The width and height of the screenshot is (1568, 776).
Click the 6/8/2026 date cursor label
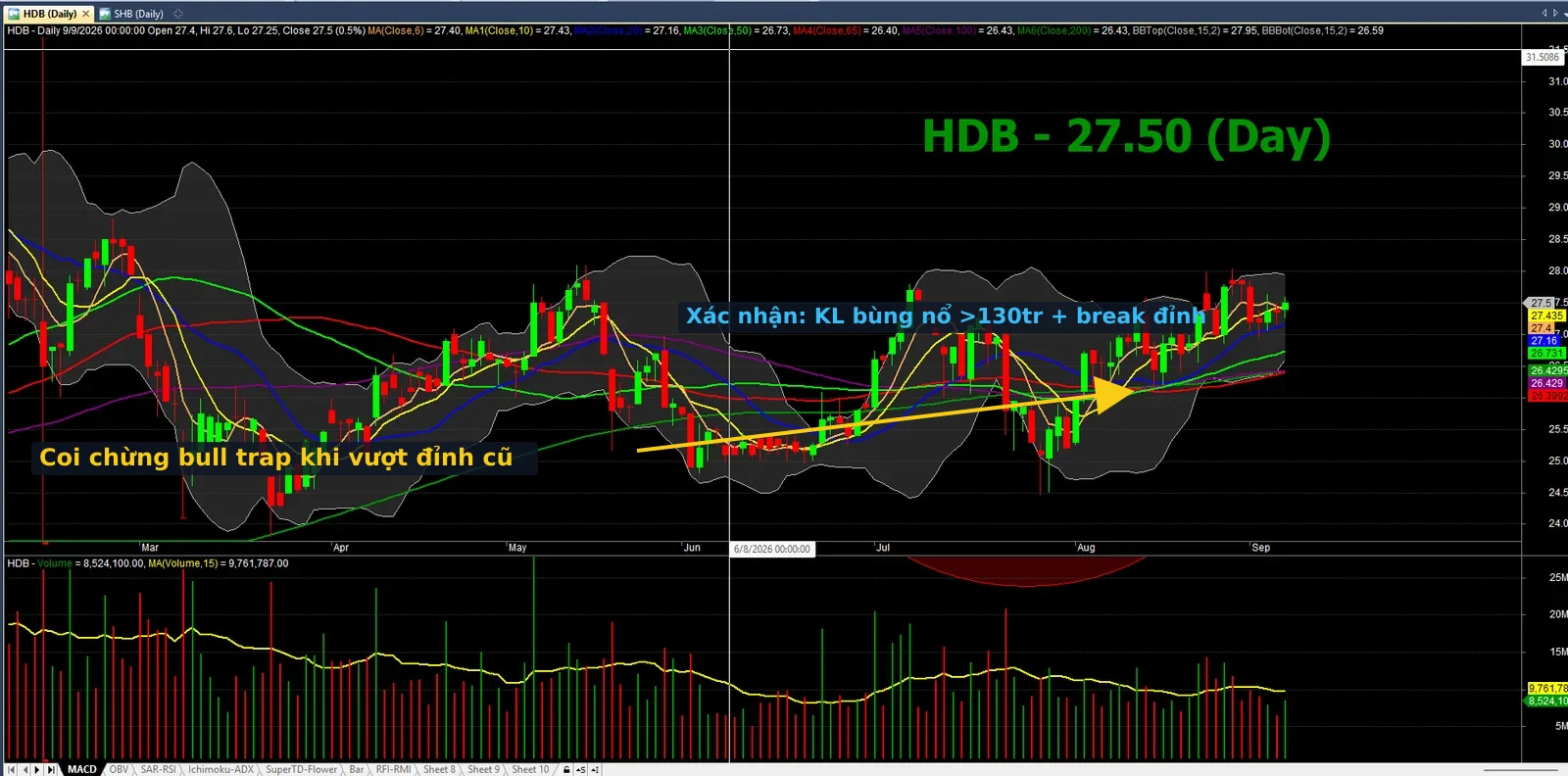click(772, 549)
